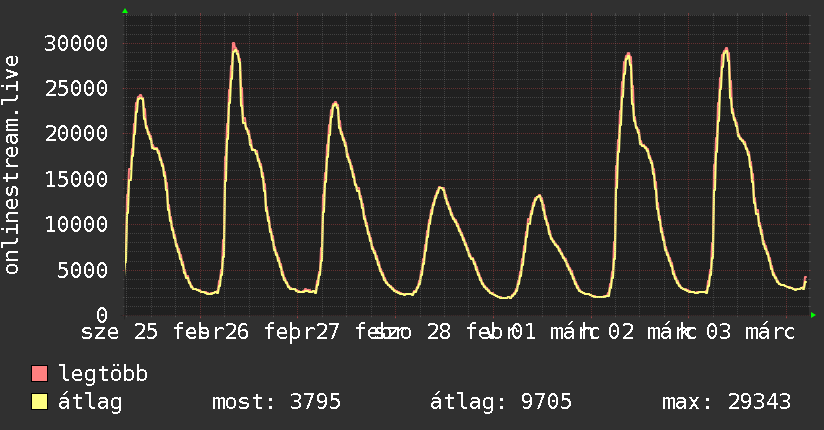Click the 30000 y-axis label
824x430 pixels.
click(76, 43)
